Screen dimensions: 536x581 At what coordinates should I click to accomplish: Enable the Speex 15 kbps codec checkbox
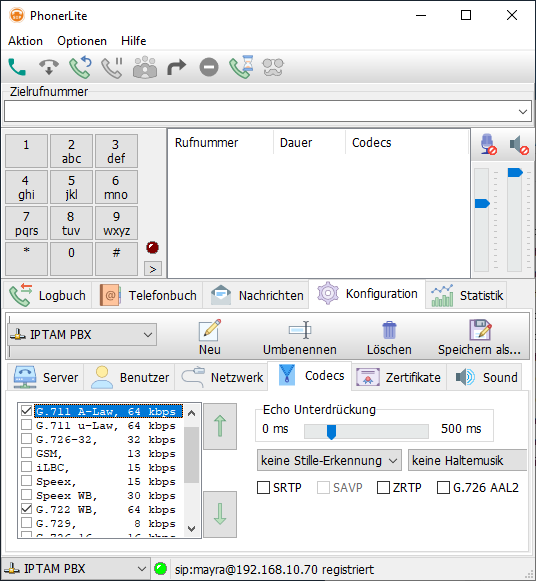[x=26, y=481]
